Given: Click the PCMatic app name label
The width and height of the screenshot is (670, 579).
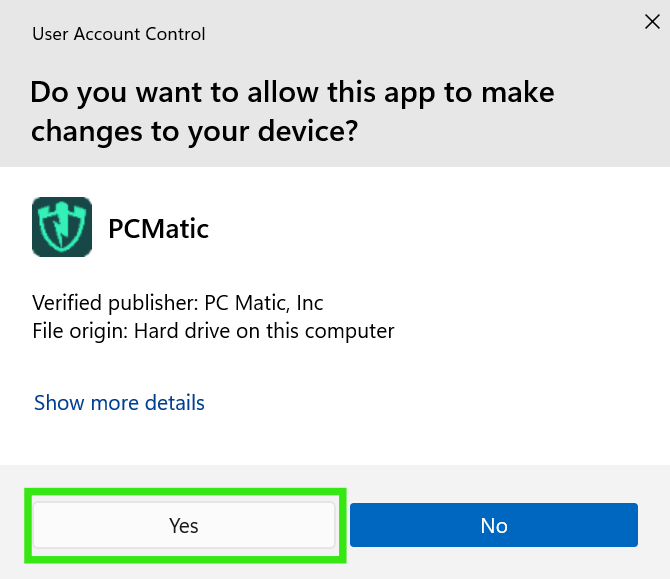Looking at the screenshot, I should tap(159, 229).
